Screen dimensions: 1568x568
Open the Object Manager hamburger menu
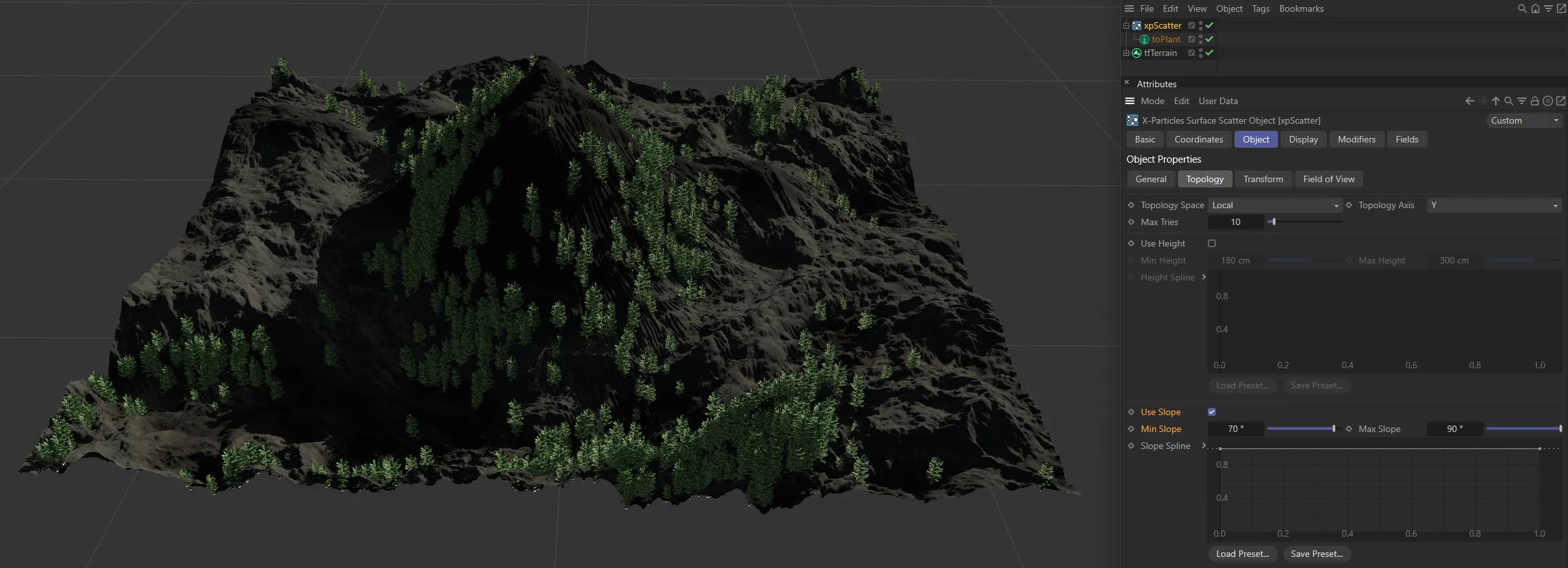tap(1129, 8)
